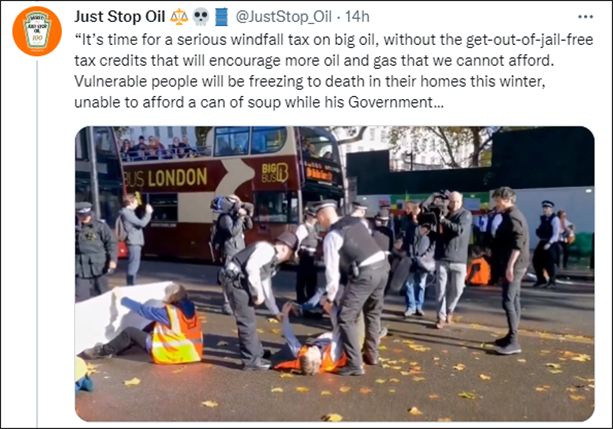Open the three-dot more options menu
The width and height of the screenshot is (613, 429).
[x=585, y=17]
